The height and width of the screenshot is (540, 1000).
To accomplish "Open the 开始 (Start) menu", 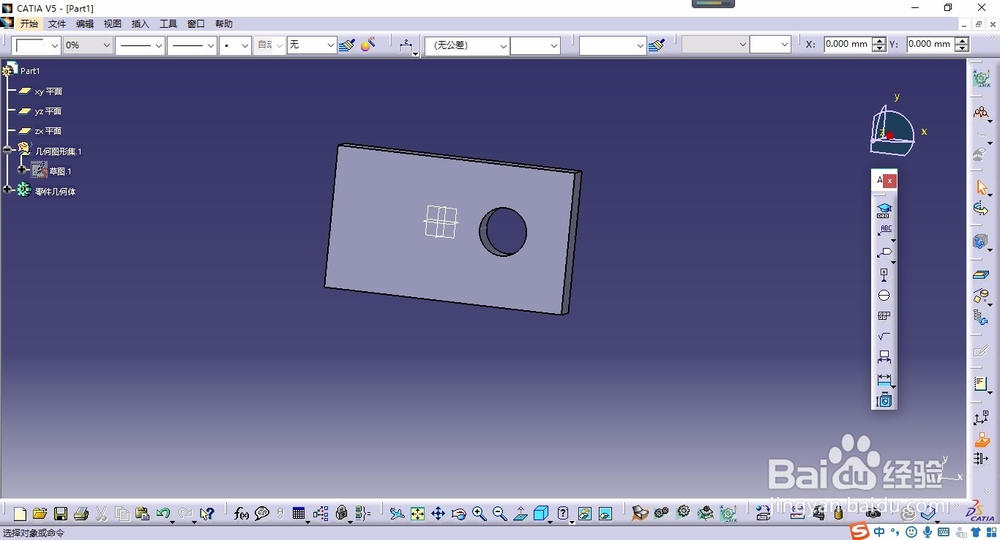I will pos(29,24).
